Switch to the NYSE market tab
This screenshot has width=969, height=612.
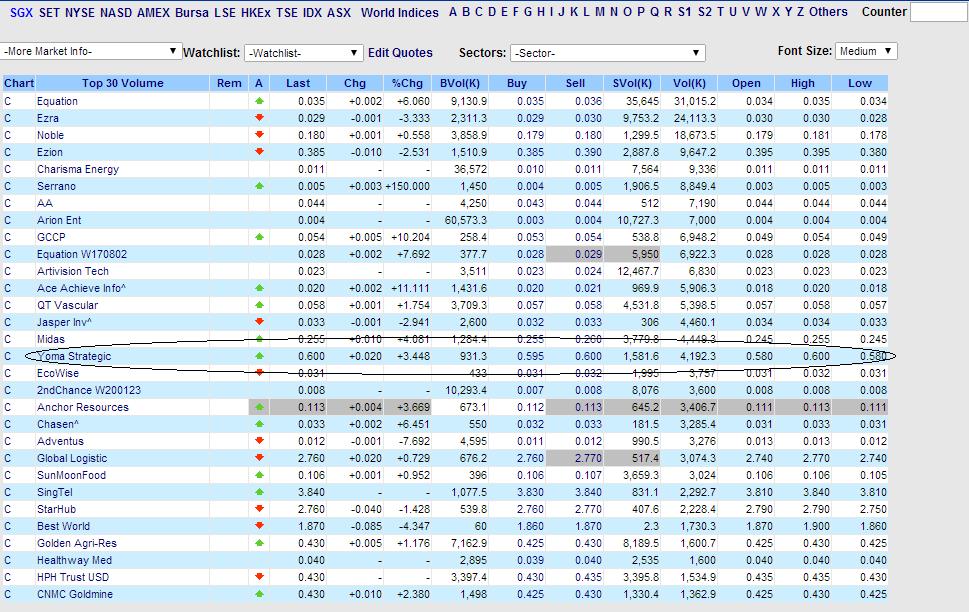tap(80, 12)
